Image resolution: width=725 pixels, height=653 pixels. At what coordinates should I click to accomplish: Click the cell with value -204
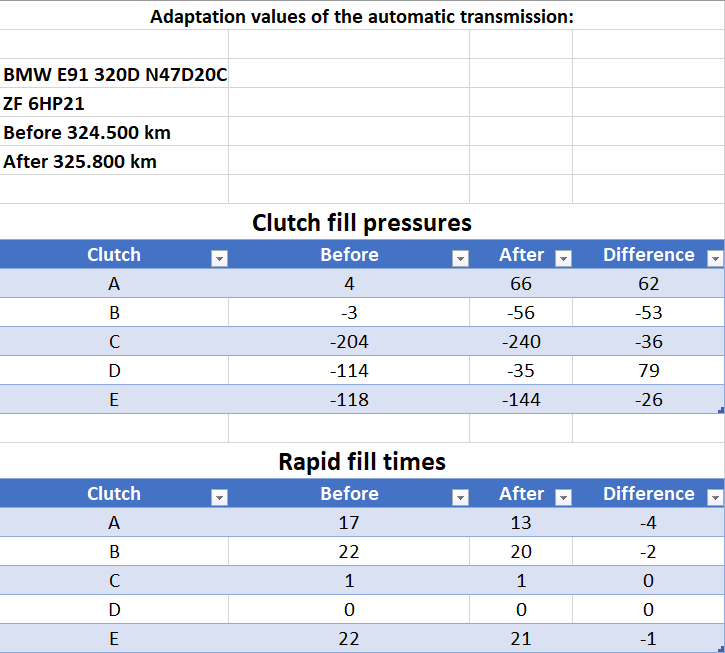(349, 342)
